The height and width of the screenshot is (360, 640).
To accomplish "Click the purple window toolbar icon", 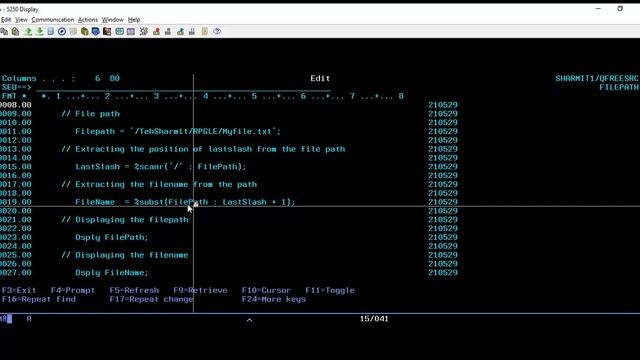I will (131, 31).
